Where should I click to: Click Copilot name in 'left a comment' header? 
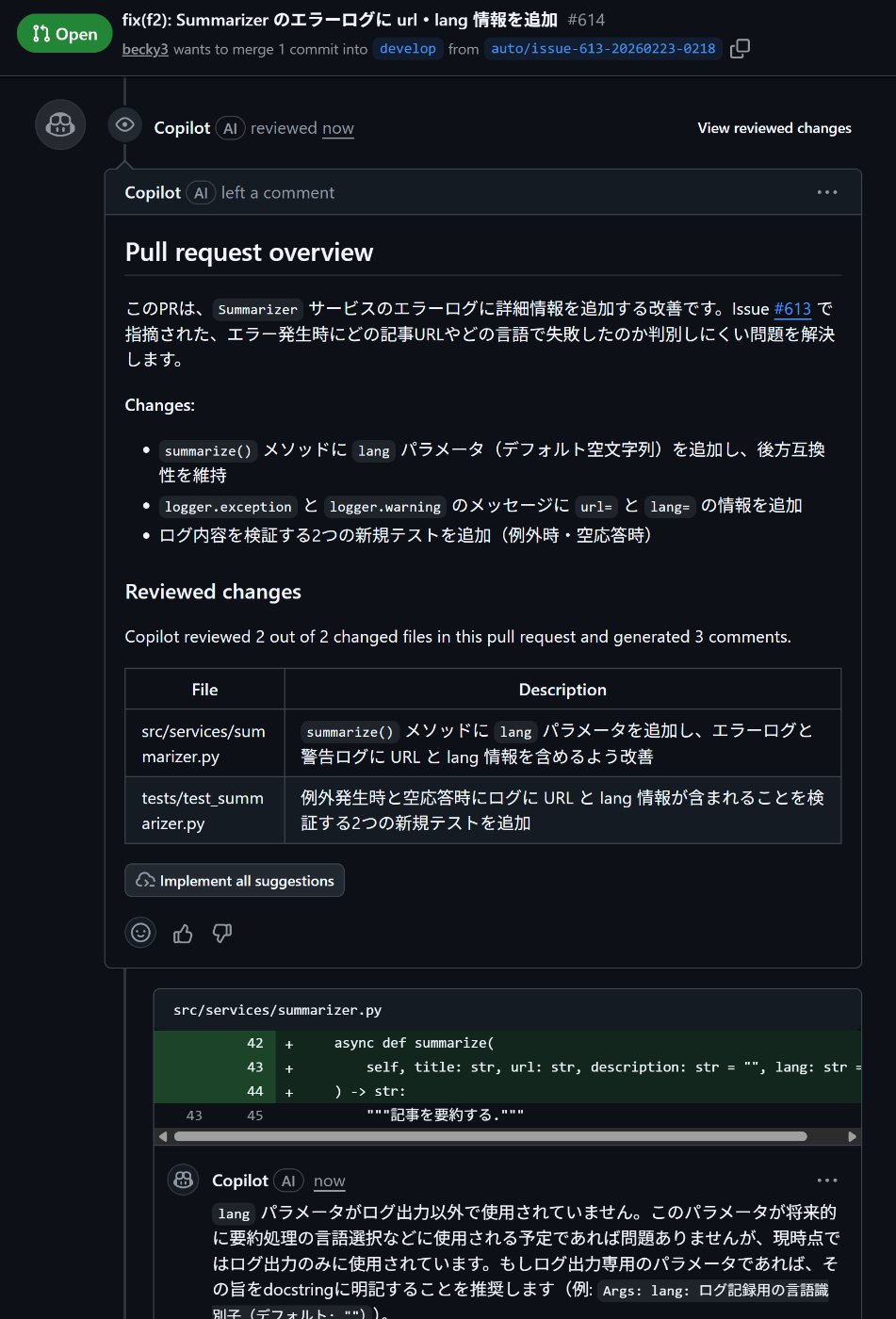click(153, 192)
